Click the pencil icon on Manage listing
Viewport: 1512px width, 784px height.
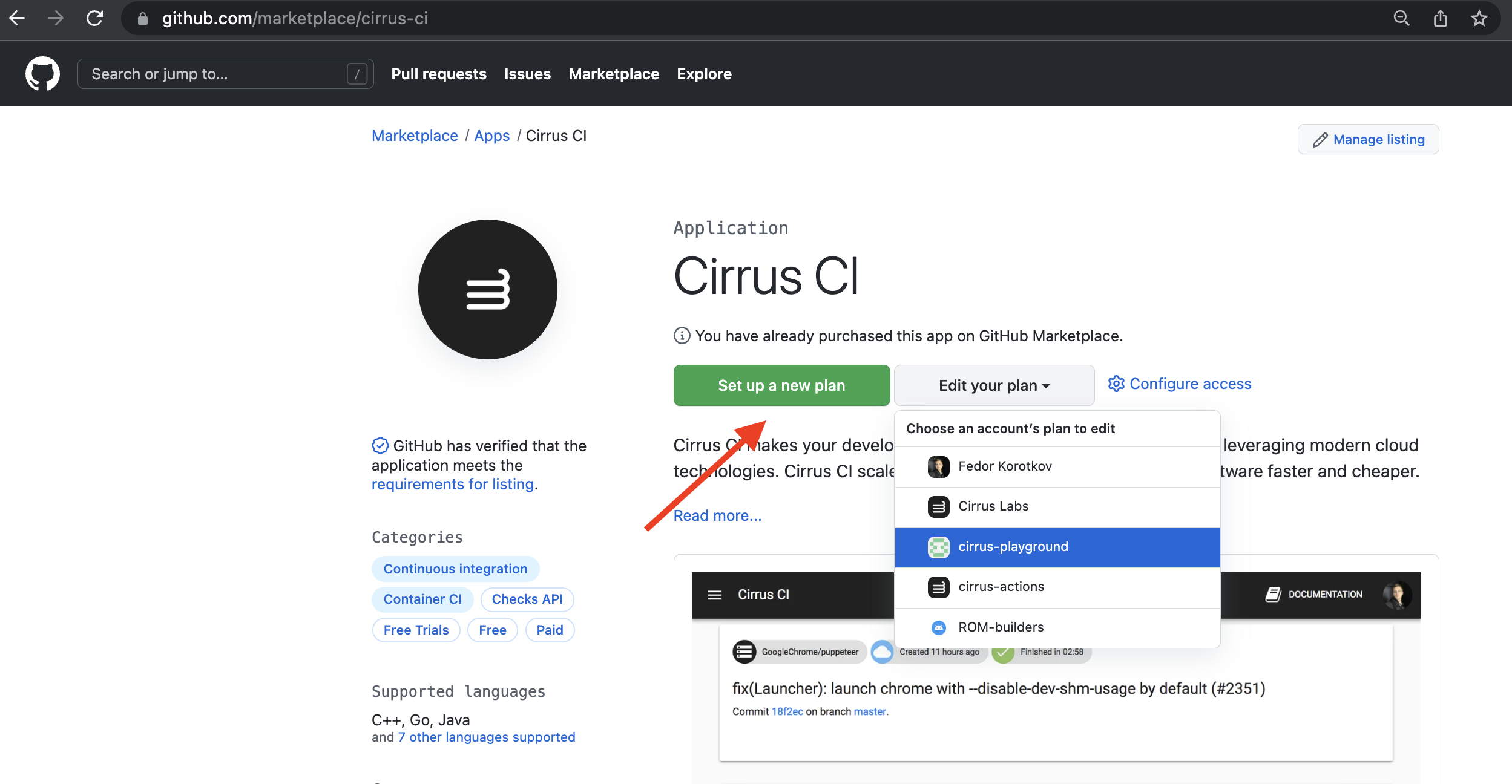pyautogui.click(x=1320, y=139)
